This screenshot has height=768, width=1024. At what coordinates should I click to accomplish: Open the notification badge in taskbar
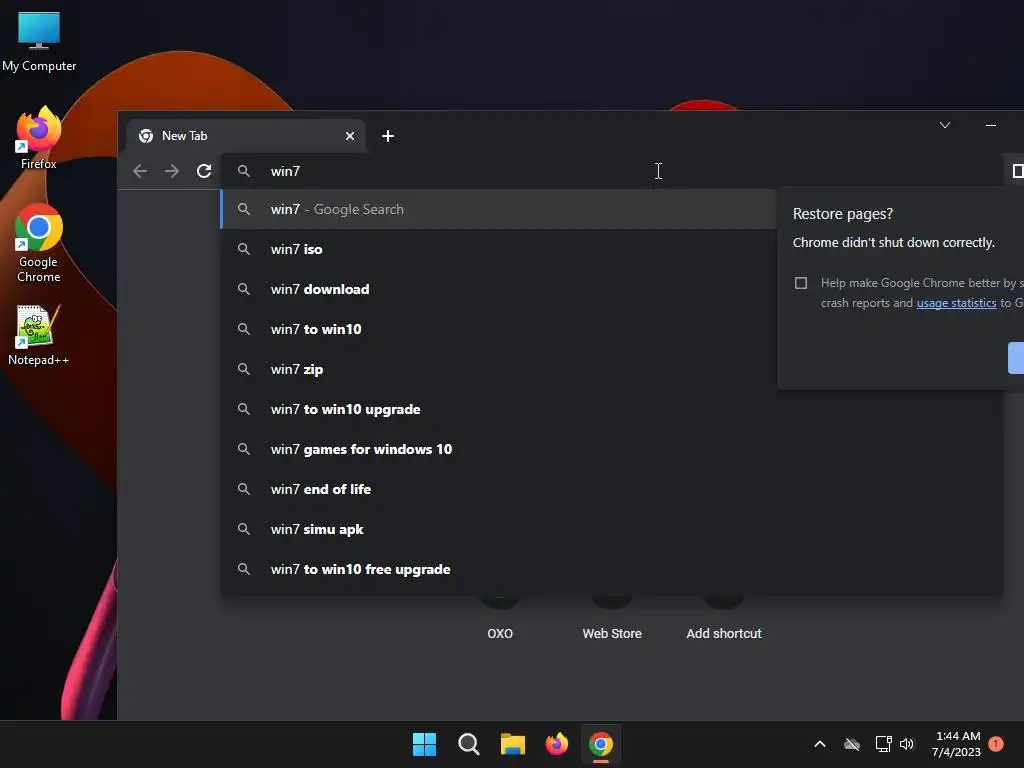pyautogui.click(x=995, y=744)
